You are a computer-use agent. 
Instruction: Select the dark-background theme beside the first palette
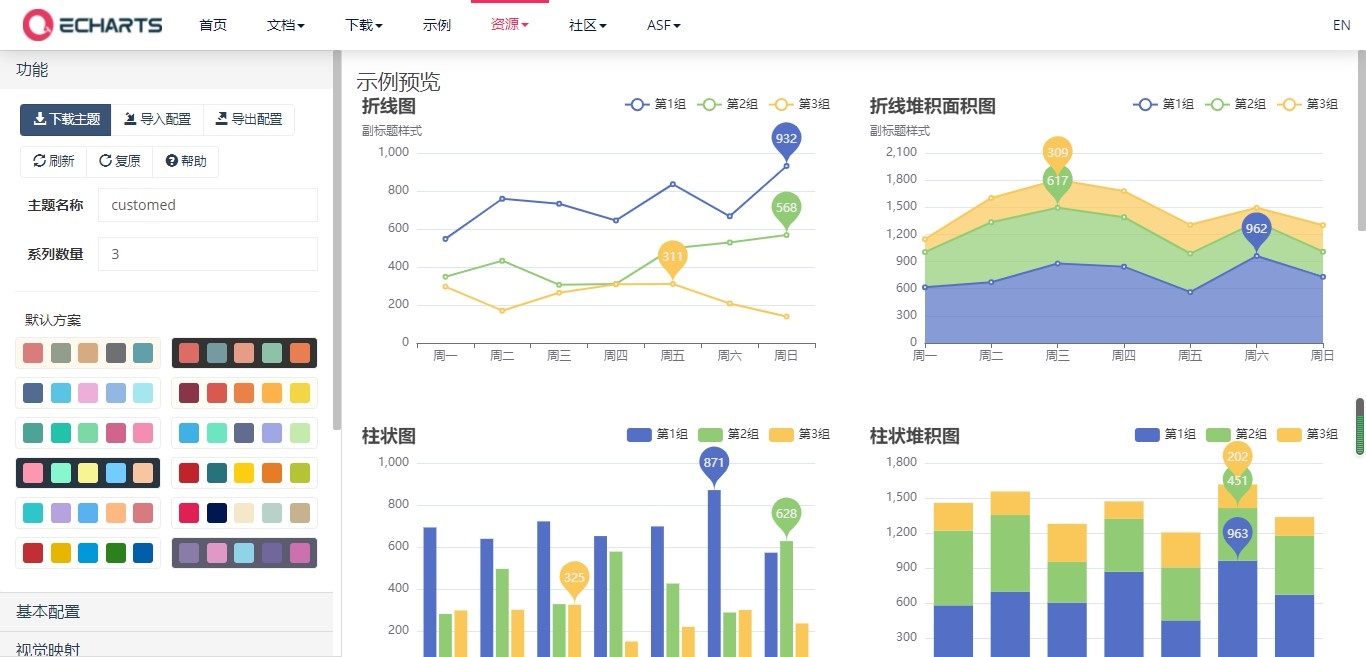pyautogui.click(x=244, y=353)
